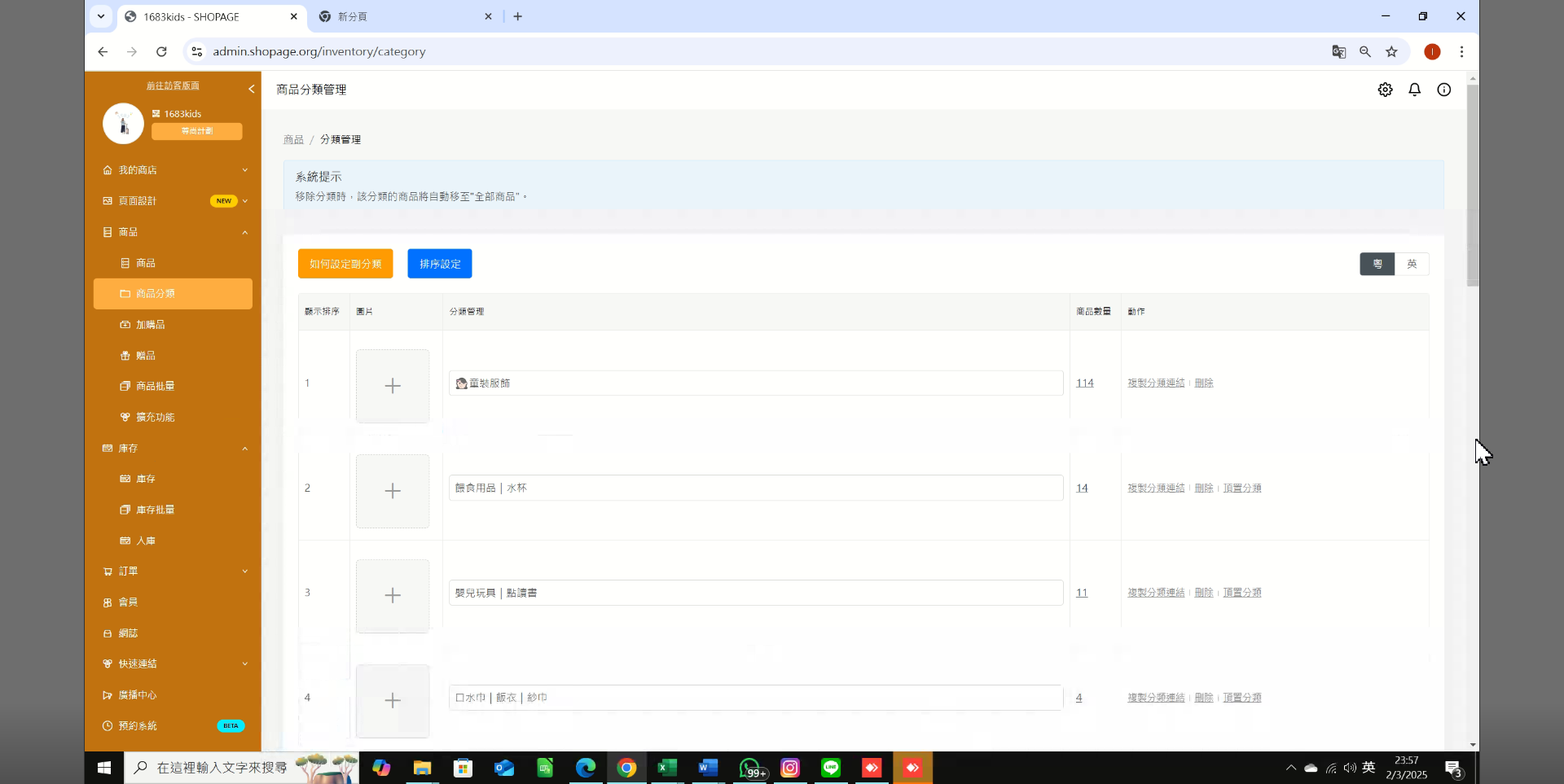Viewport: 1564px width, 784px height.
Task: Expand the 頁面設計 menu
Action: [x=173, y=201]
